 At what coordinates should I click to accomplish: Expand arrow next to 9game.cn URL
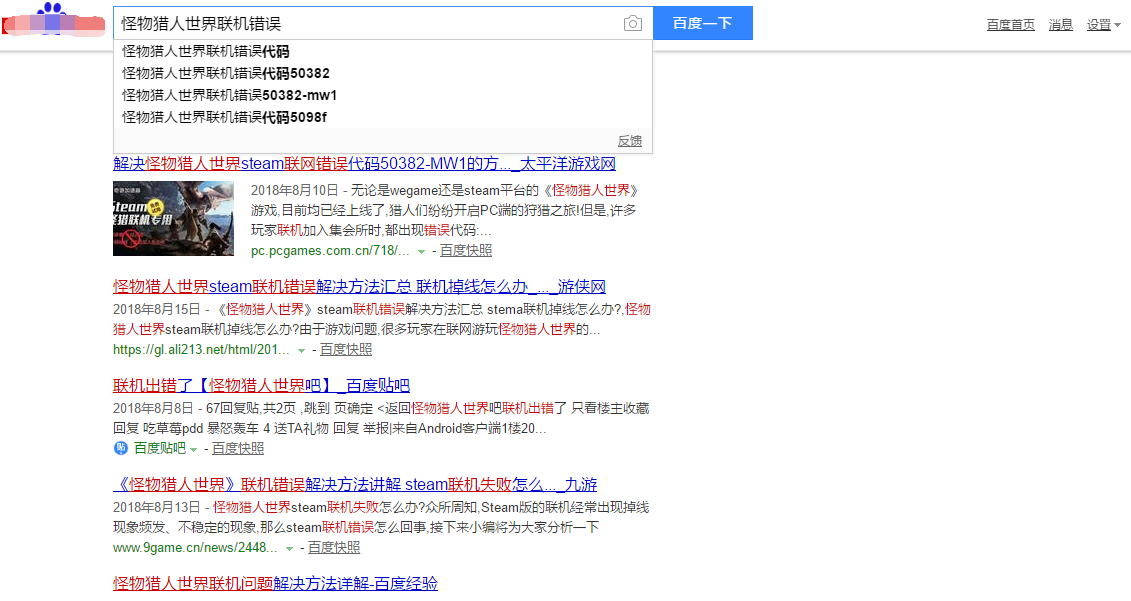tap(289, 548)
